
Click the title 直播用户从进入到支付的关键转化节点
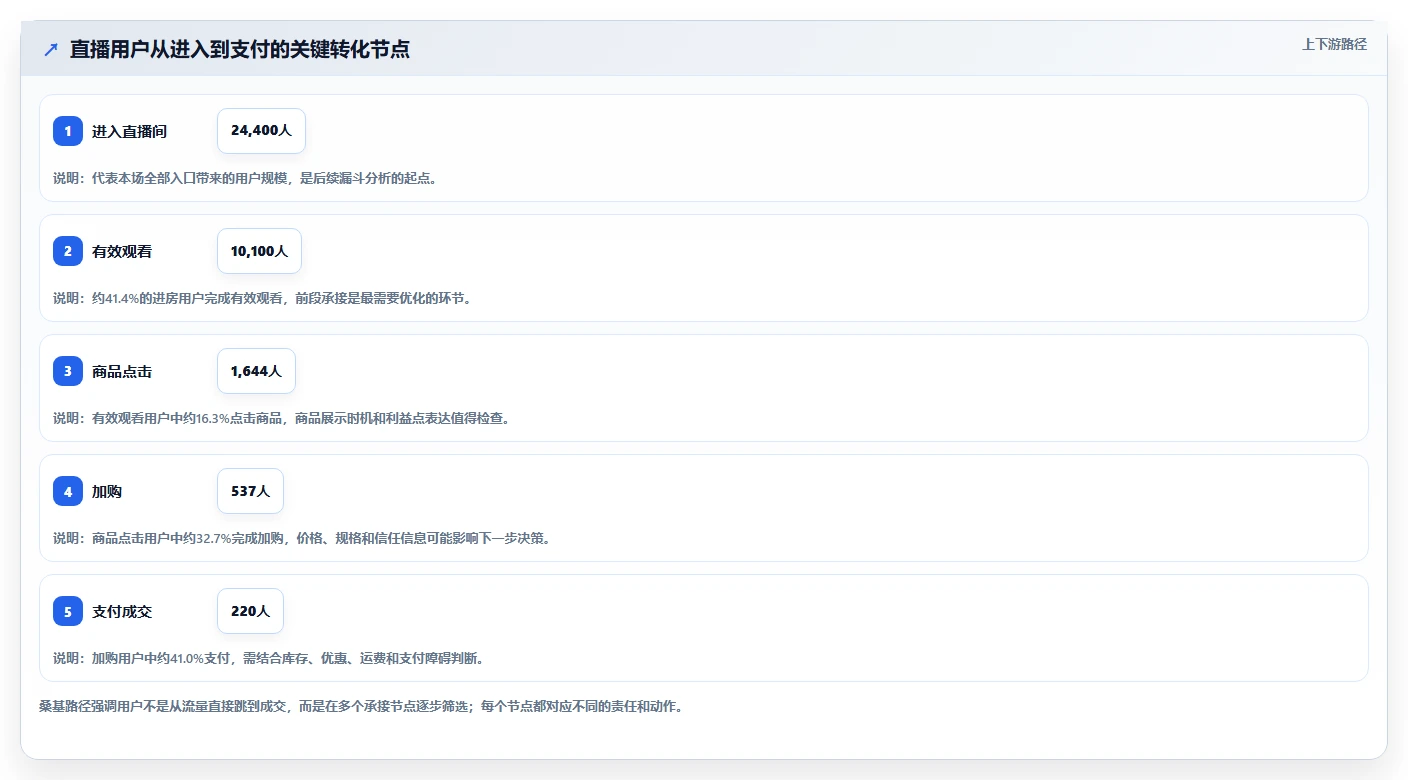click(240, 49)
